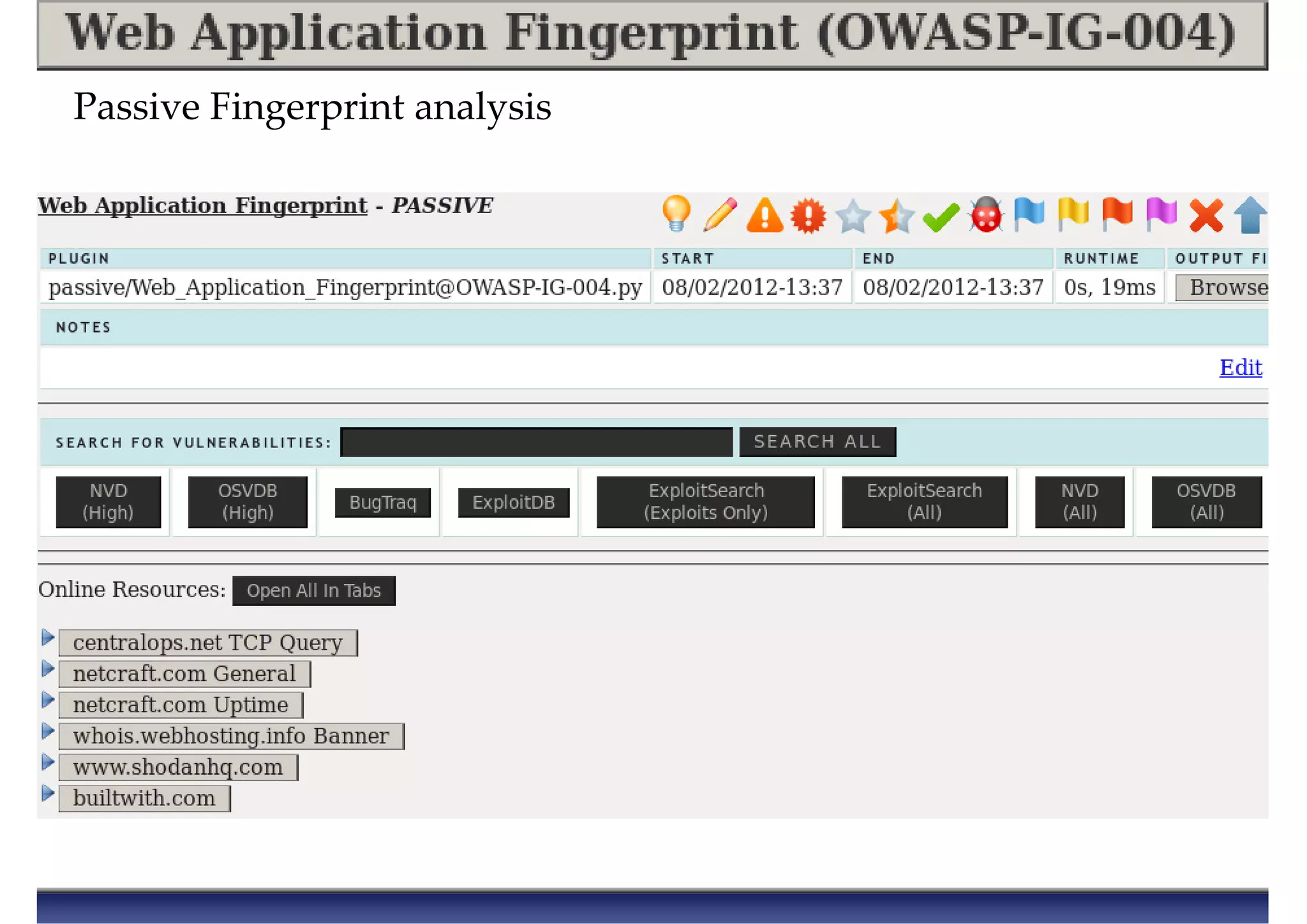This screenshot has width=1307, height=924.
Task: Click the orange-red flag icon
Action: (1117, 214)
